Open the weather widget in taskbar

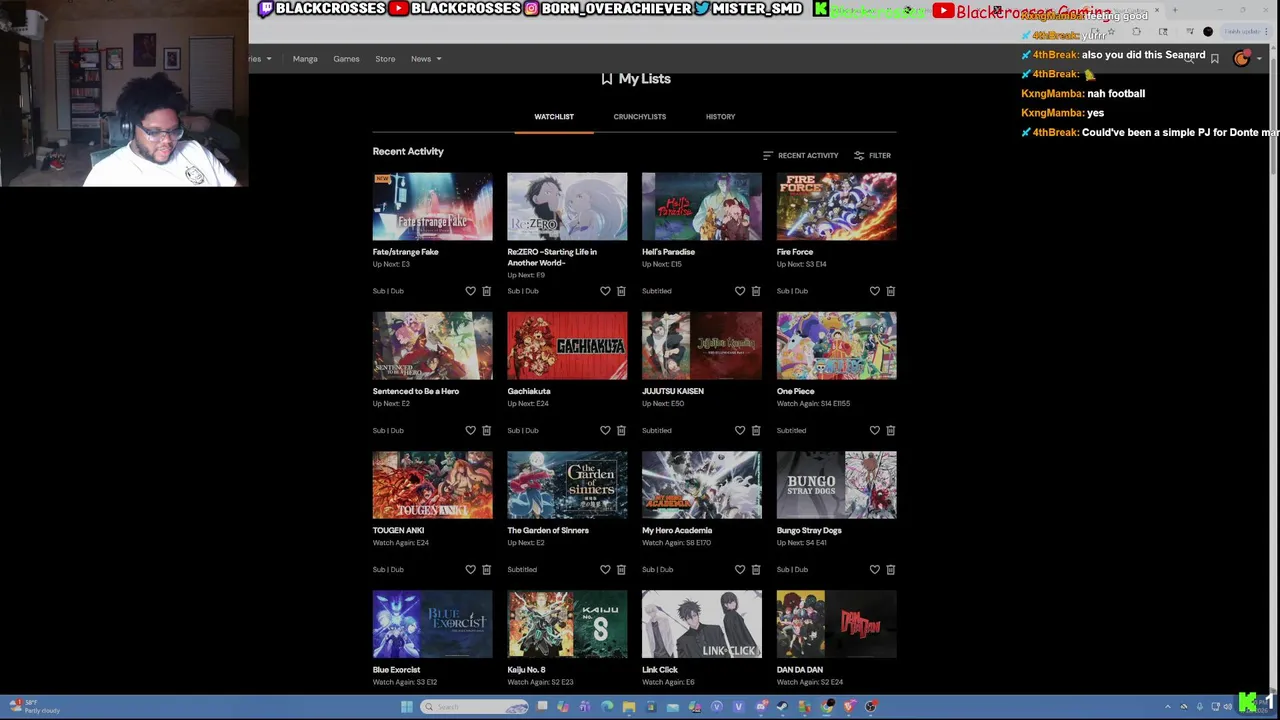(x=34, y=707)
